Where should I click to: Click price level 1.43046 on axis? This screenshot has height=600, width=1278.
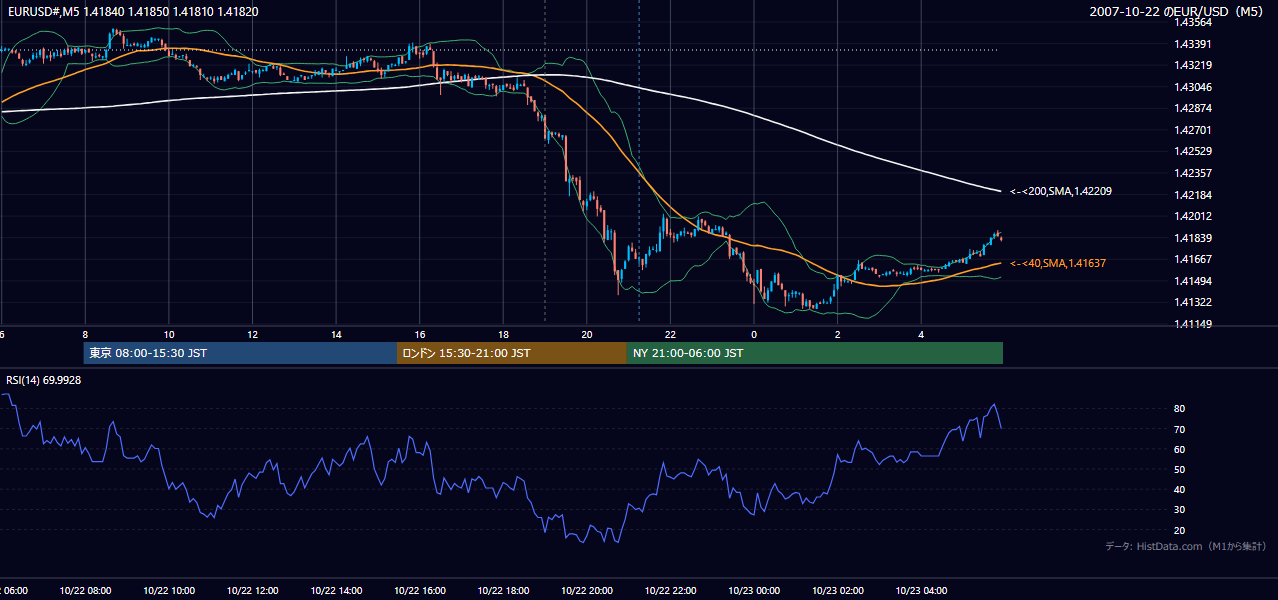(x=1191, y=87)
